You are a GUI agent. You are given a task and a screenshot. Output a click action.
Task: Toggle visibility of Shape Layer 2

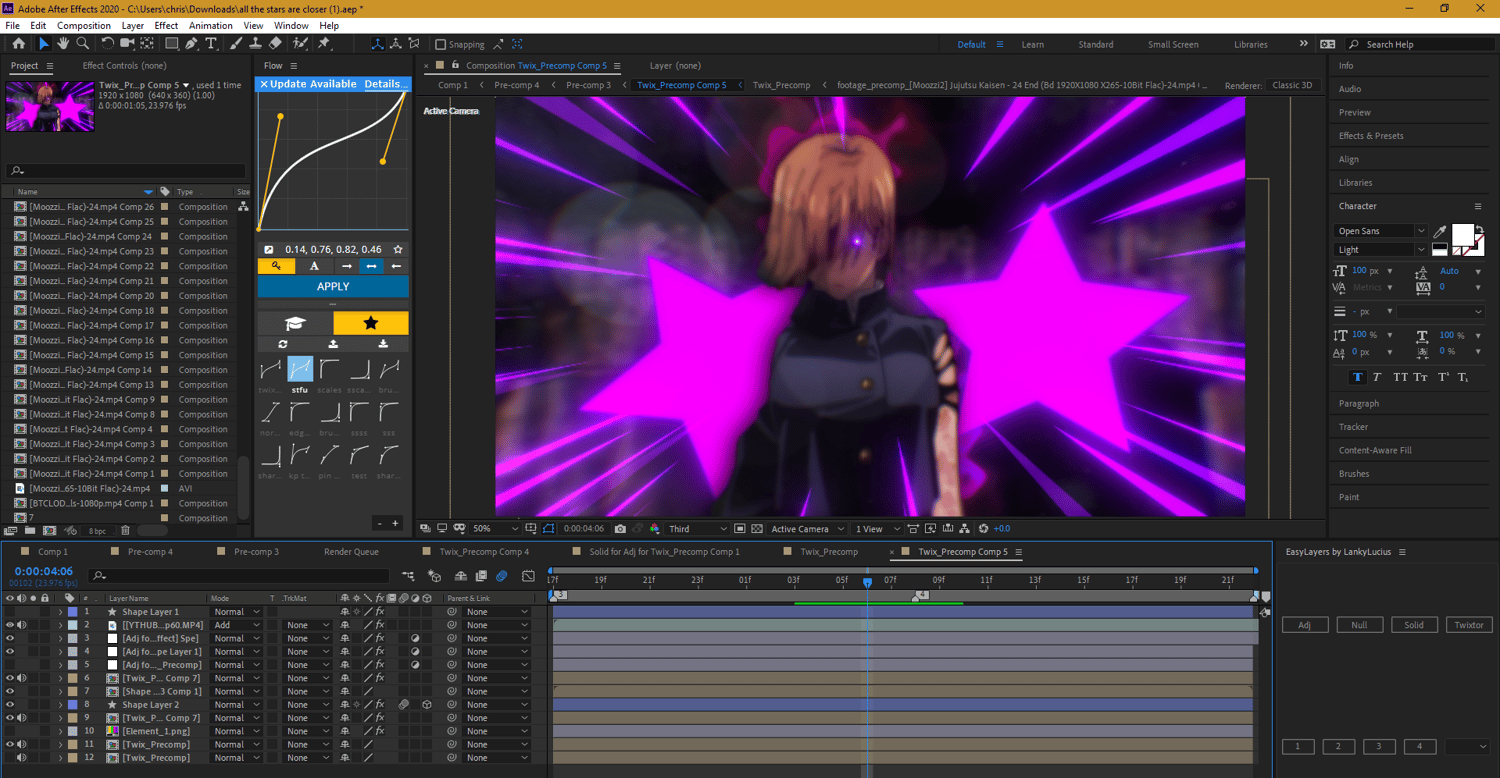click(x=10, y=705)
